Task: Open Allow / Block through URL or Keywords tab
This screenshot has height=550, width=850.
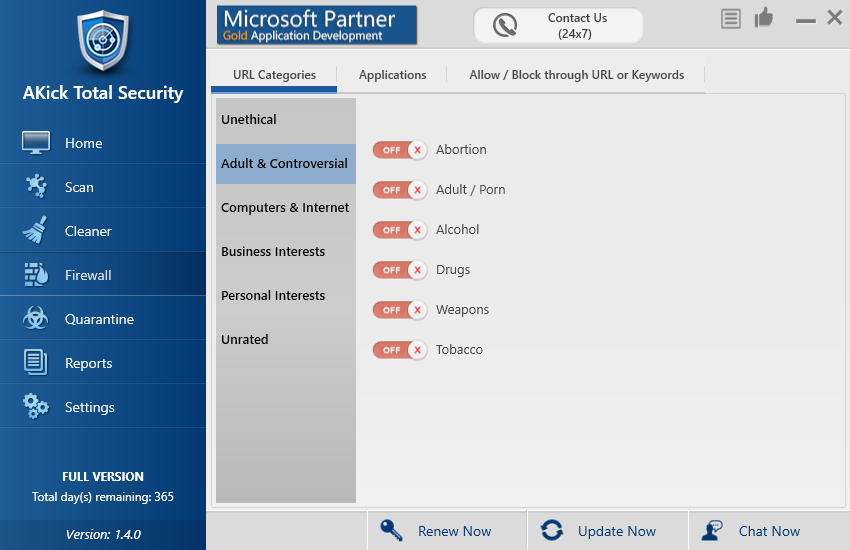Action: [x=576, y=75]
